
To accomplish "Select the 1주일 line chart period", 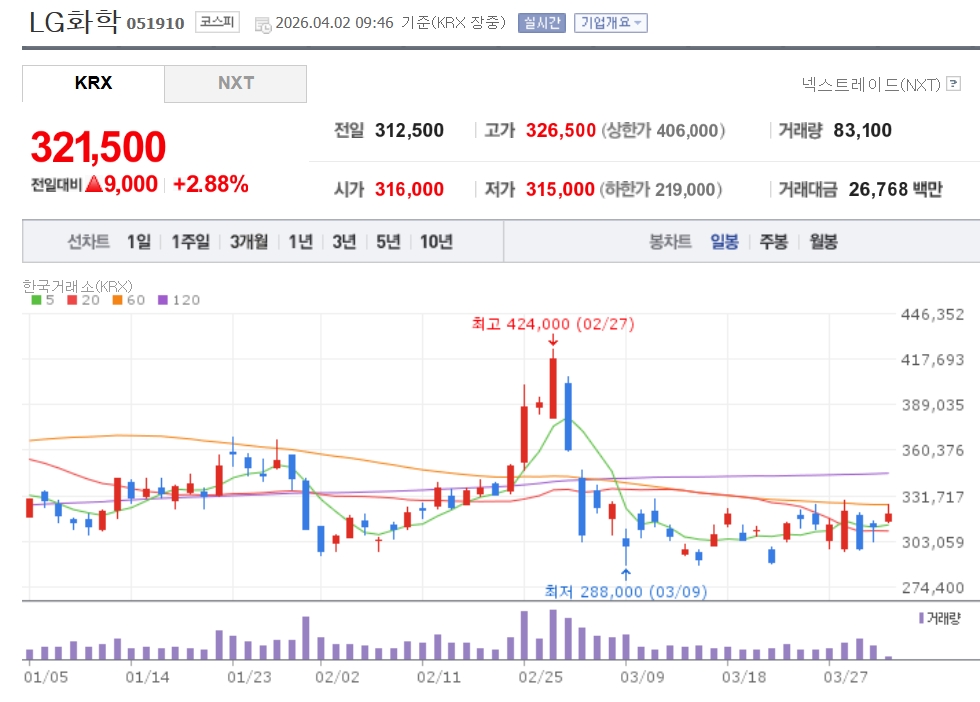I will (191, 241).
